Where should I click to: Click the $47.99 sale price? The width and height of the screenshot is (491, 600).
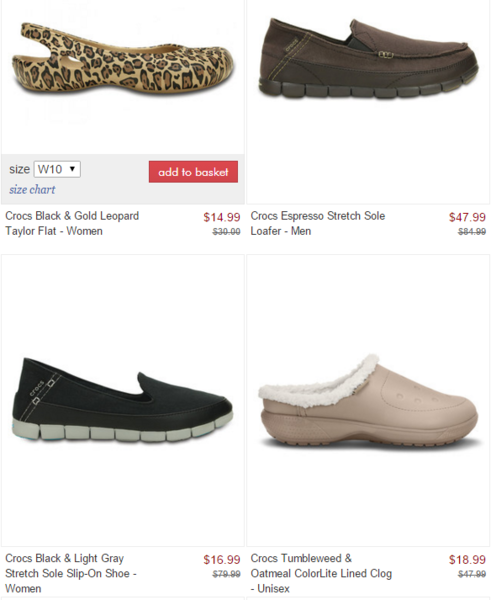467,217
